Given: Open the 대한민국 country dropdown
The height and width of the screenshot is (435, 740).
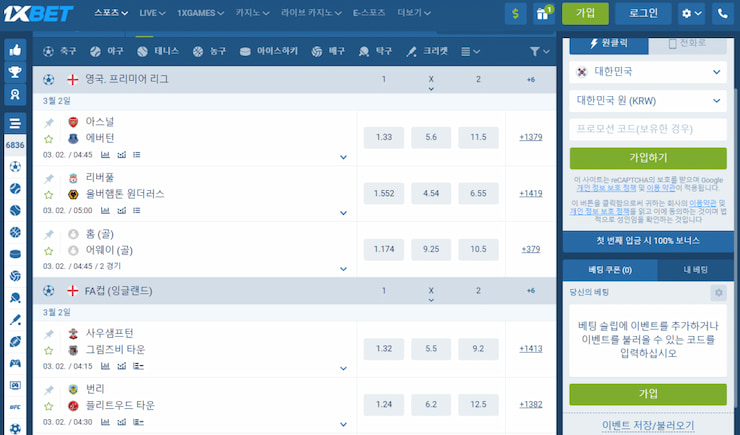Looking at the screenshot, I should [648, 72].
